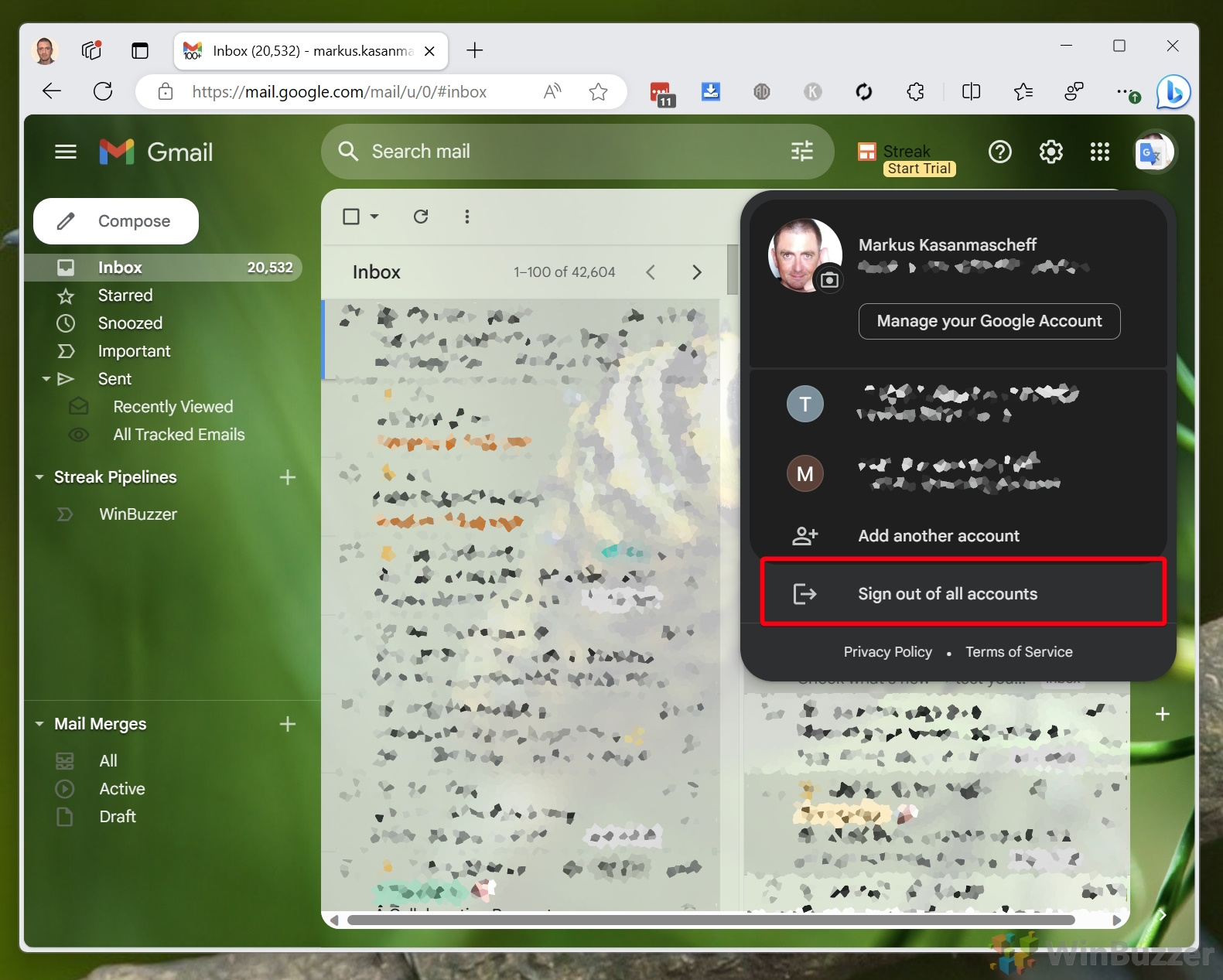Click the horizontal scrollbar under mail list
This screenshot has height=980, width=1223.
(712, 920)
